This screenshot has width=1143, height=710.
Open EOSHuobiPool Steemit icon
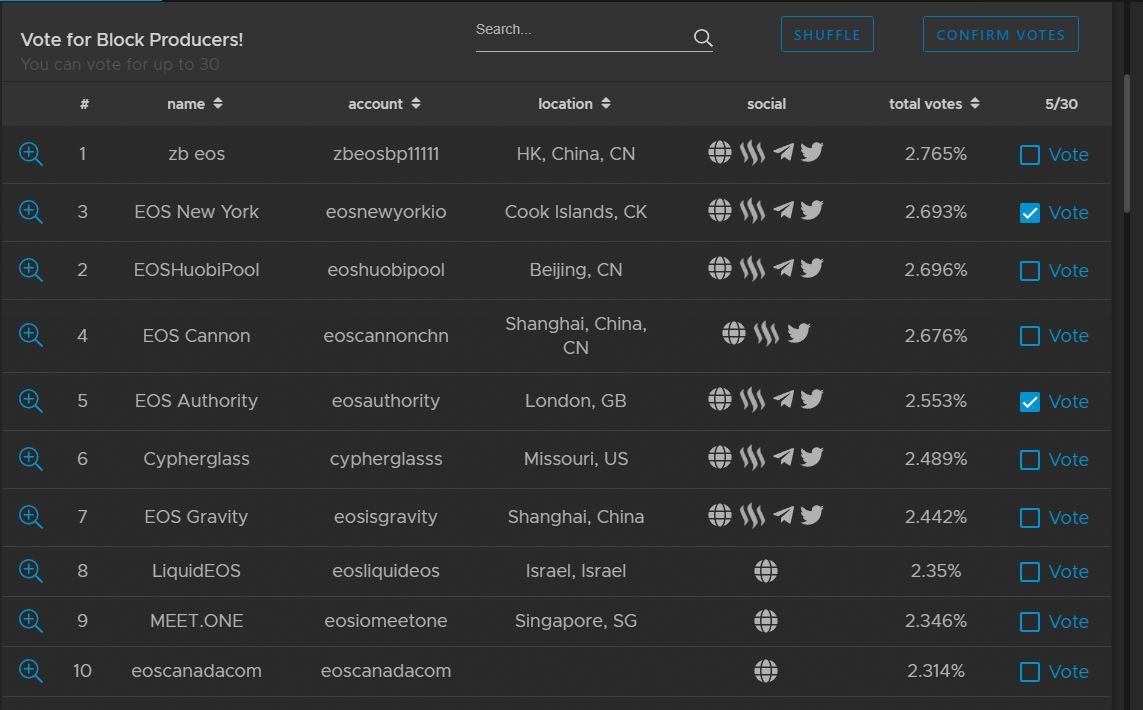pos(752,268)
